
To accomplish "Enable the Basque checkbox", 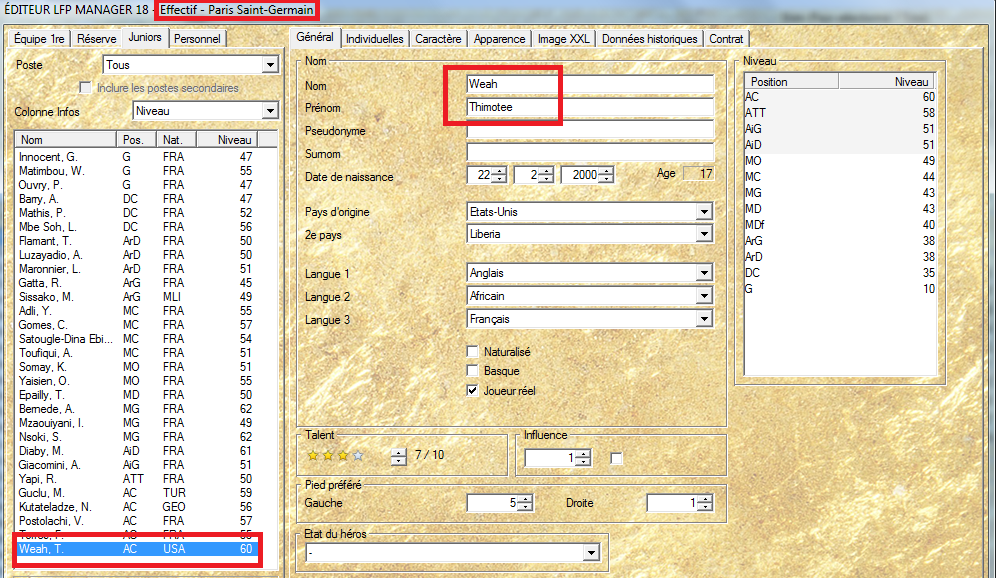I will tap(472, 370).
